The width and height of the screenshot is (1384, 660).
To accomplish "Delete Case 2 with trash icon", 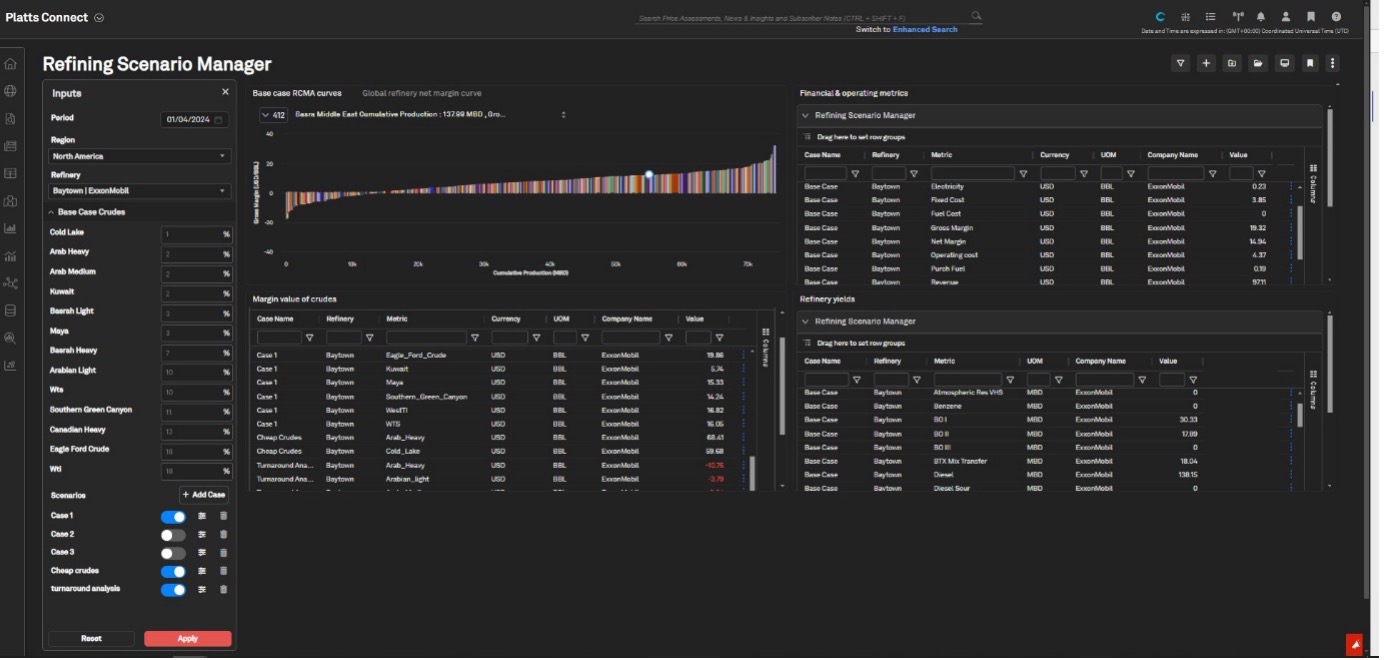I will coord(223,535).
